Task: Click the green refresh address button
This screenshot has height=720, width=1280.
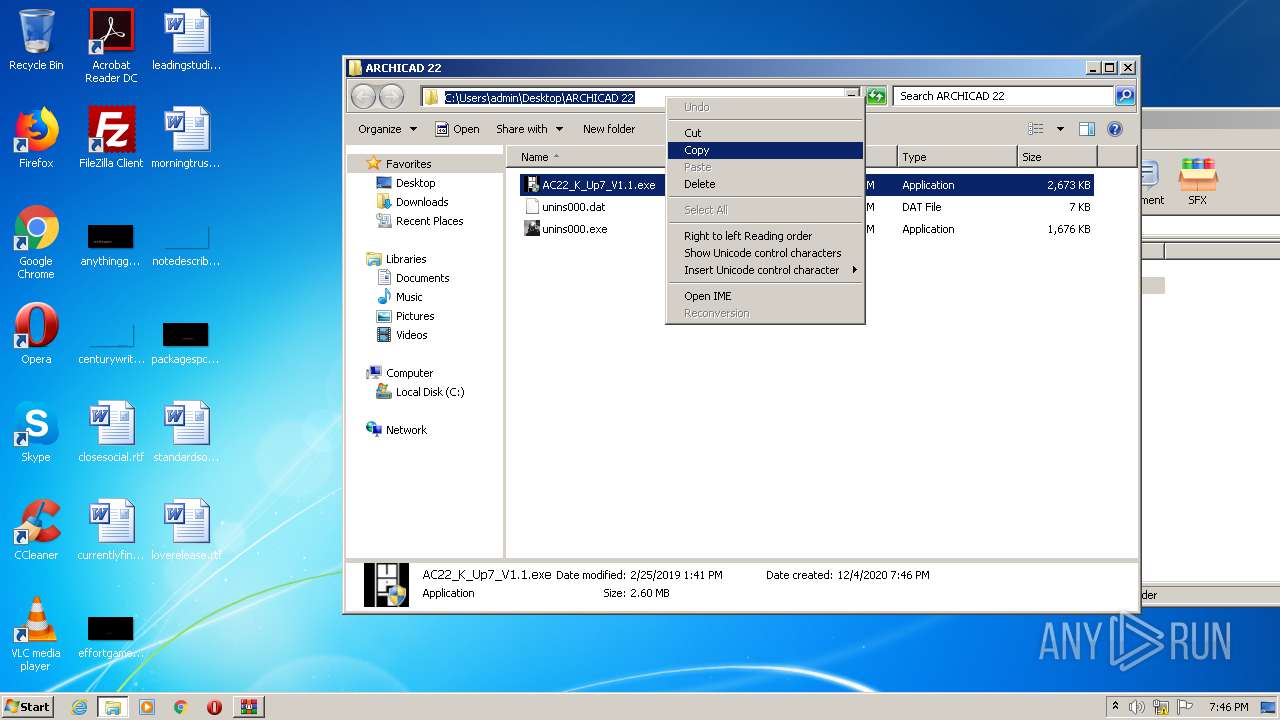Action: 876,96
